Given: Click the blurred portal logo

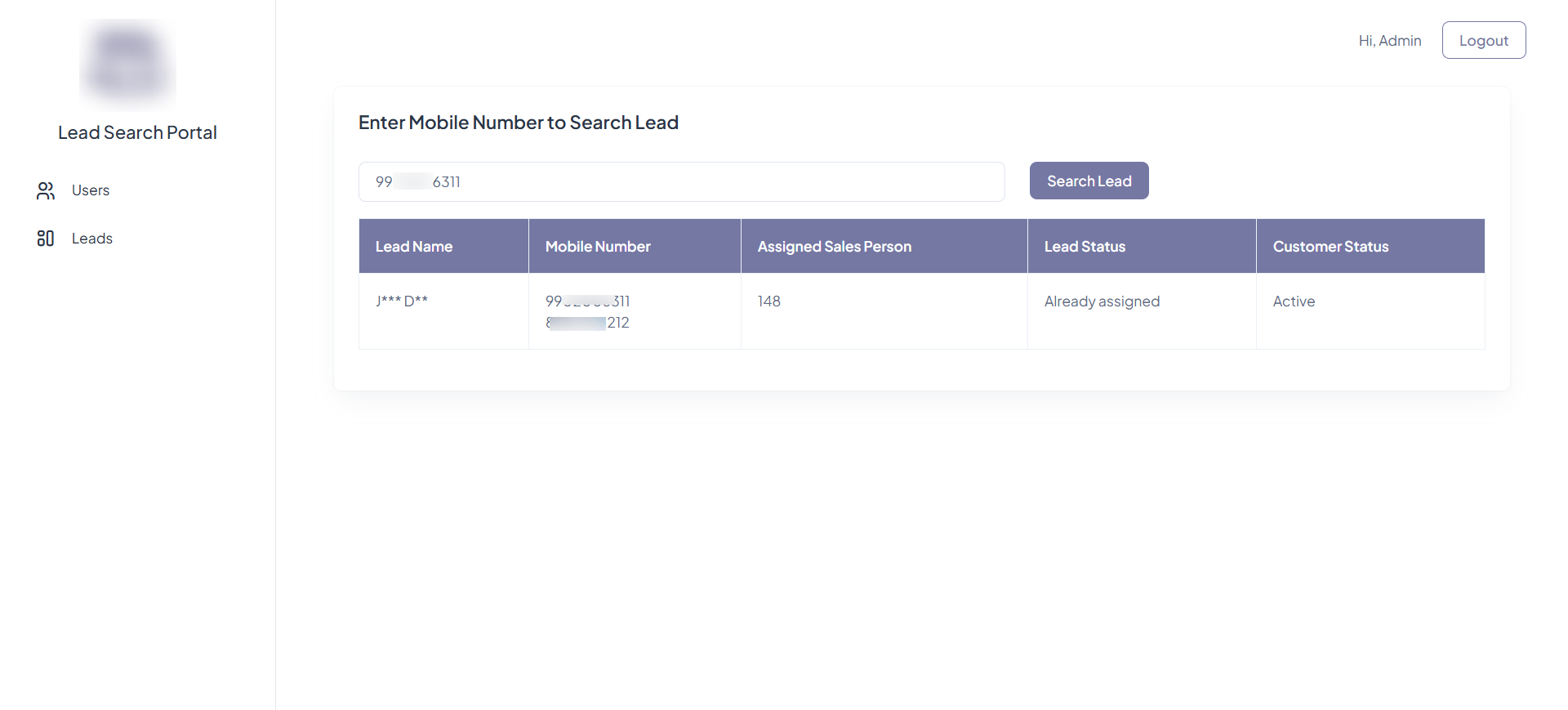Looking at the screenshot, I should click(128, 64).
